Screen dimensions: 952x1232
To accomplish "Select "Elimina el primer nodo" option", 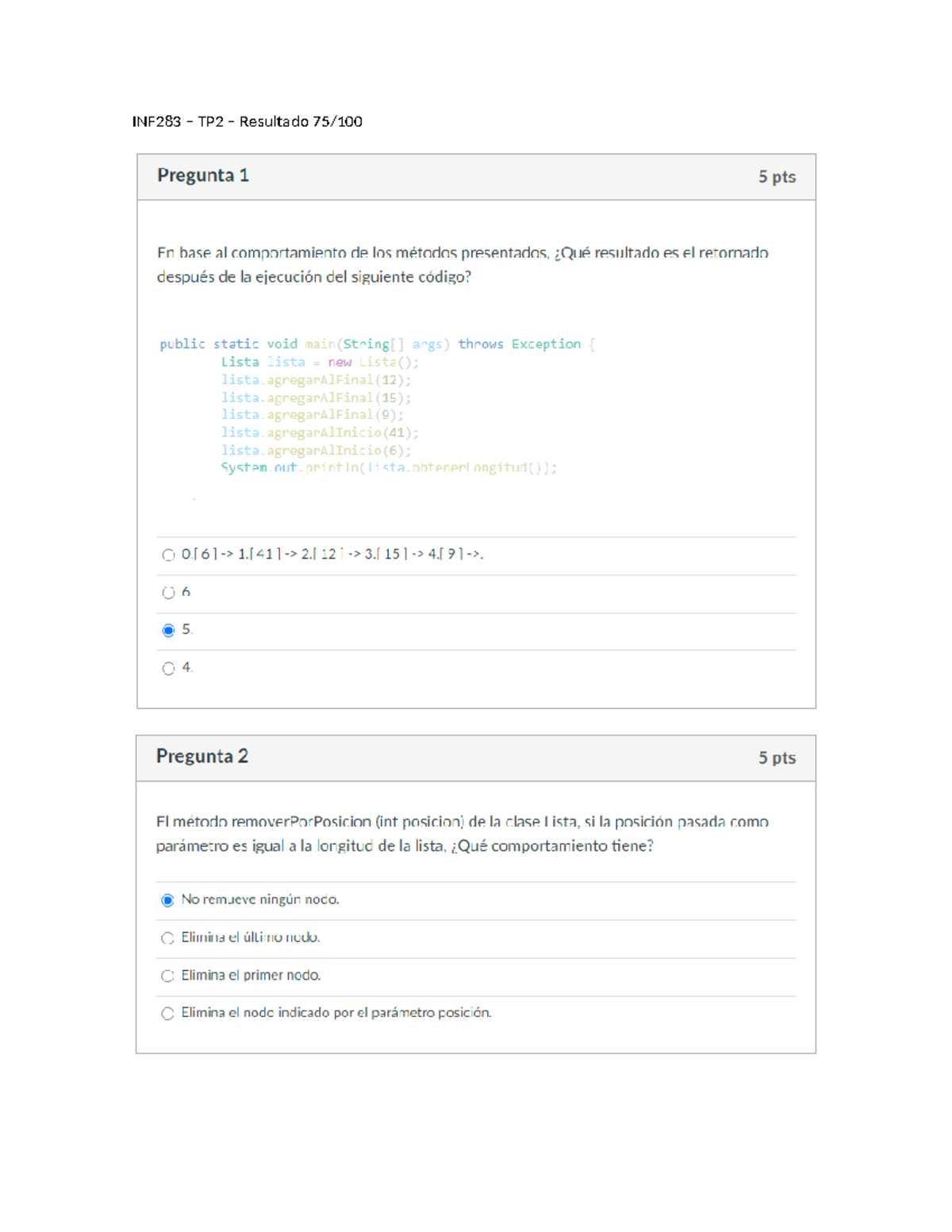I will tap(167, 976).
